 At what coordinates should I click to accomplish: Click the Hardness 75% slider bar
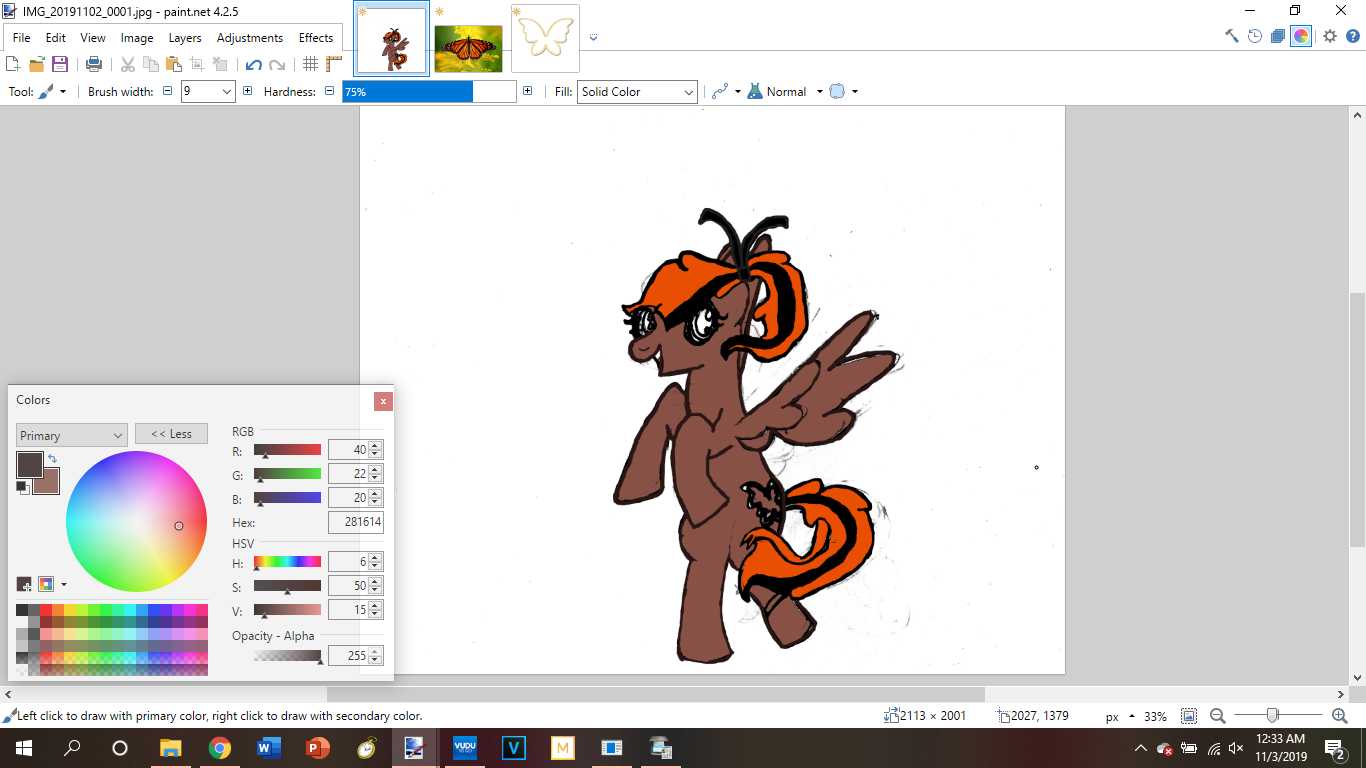(429, 92)
